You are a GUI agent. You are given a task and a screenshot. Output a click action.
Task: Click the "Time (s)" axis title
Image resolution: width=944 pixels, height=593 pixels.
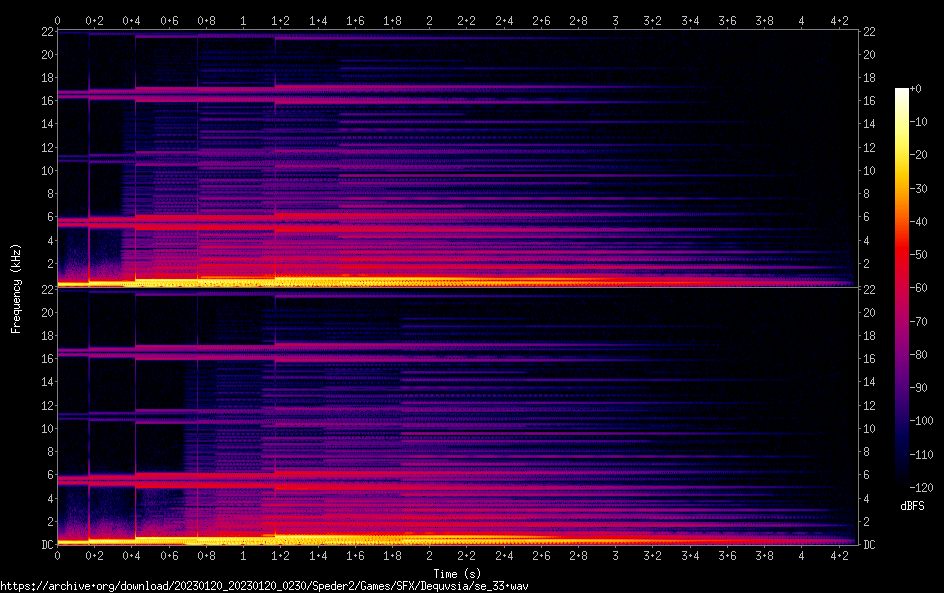coord(457,574)
